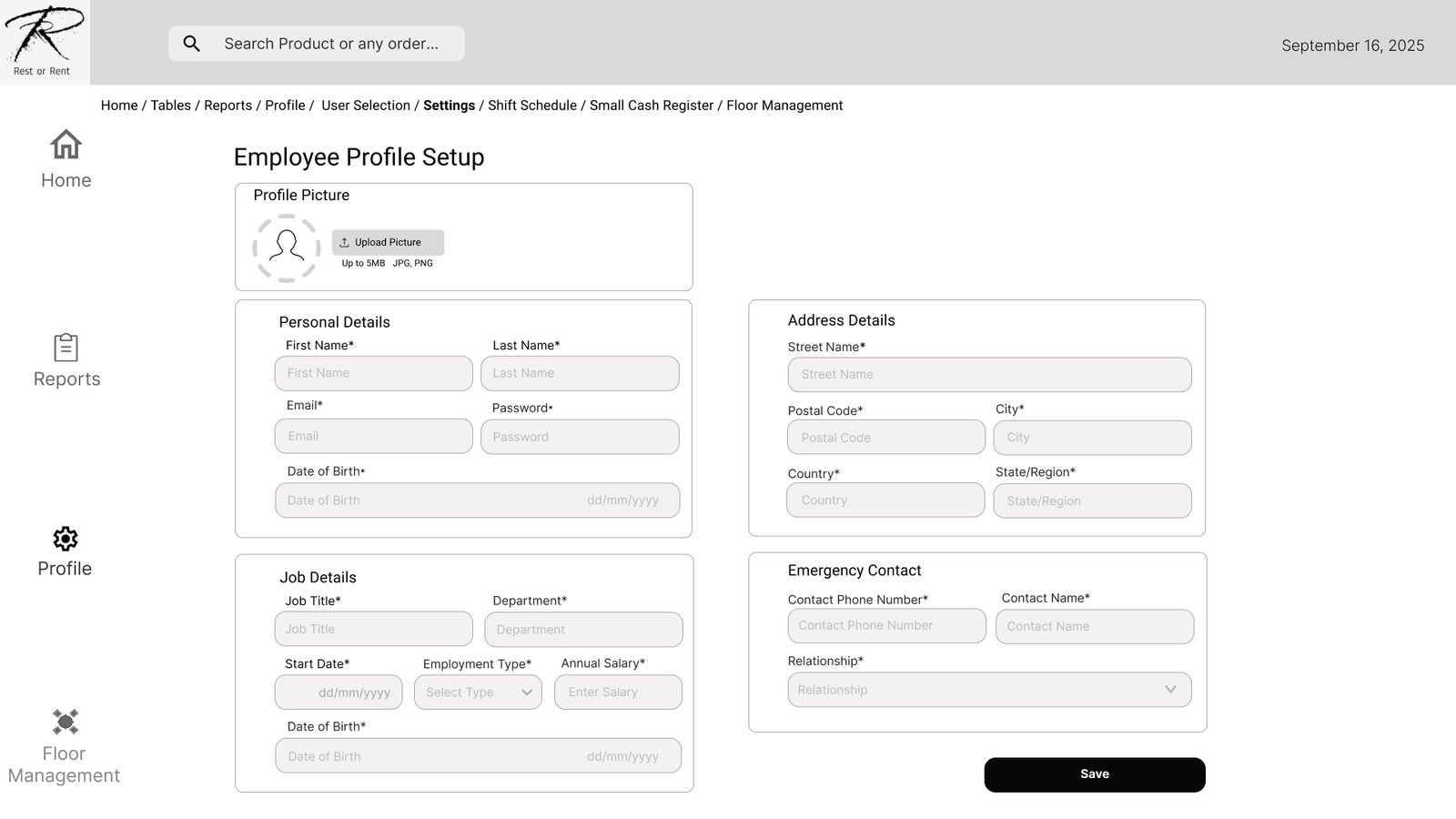Open the Relationship dropdown
The height and width of the screenshot is (819, 1456).
click(989, 690)
